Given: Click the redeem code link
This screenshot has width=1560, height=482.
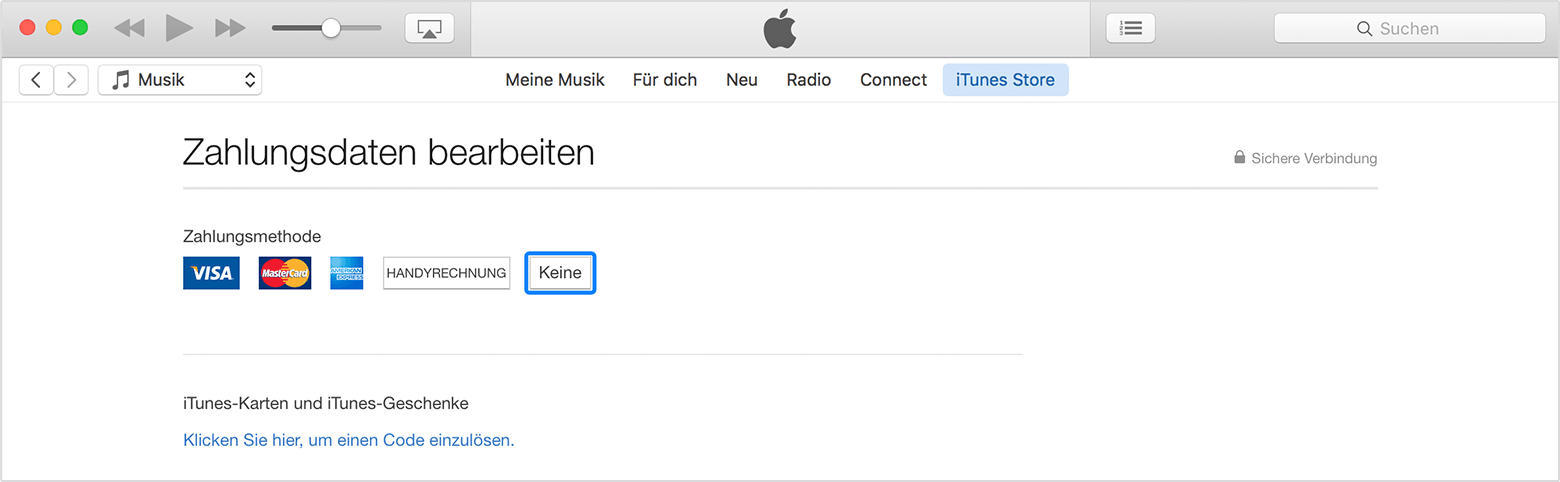Looking at the screenshot, I should (349, 440).
